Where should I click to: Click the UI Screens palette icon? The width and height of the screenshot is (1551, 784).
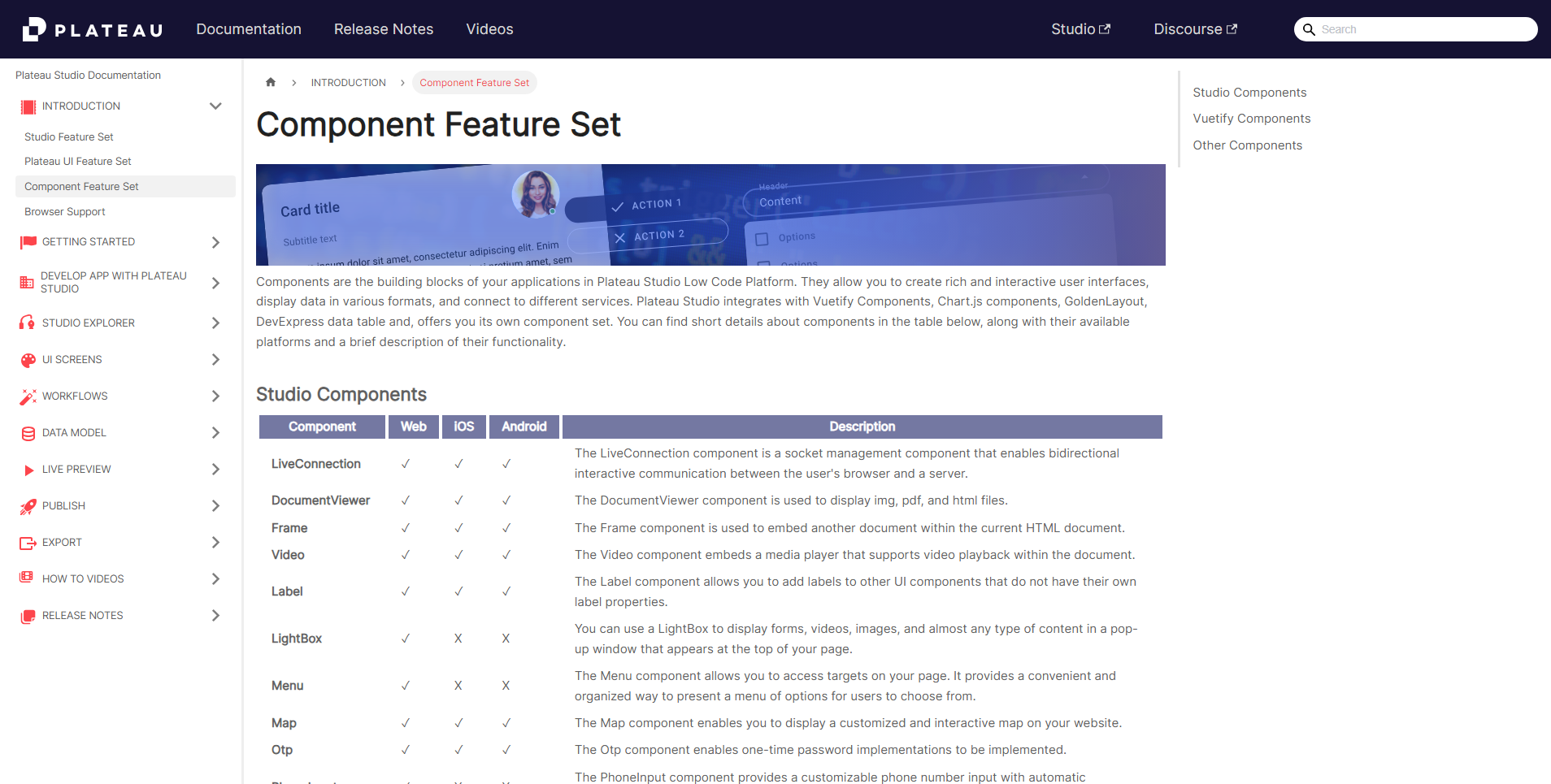pyautogui.click(x=28, y=360)
